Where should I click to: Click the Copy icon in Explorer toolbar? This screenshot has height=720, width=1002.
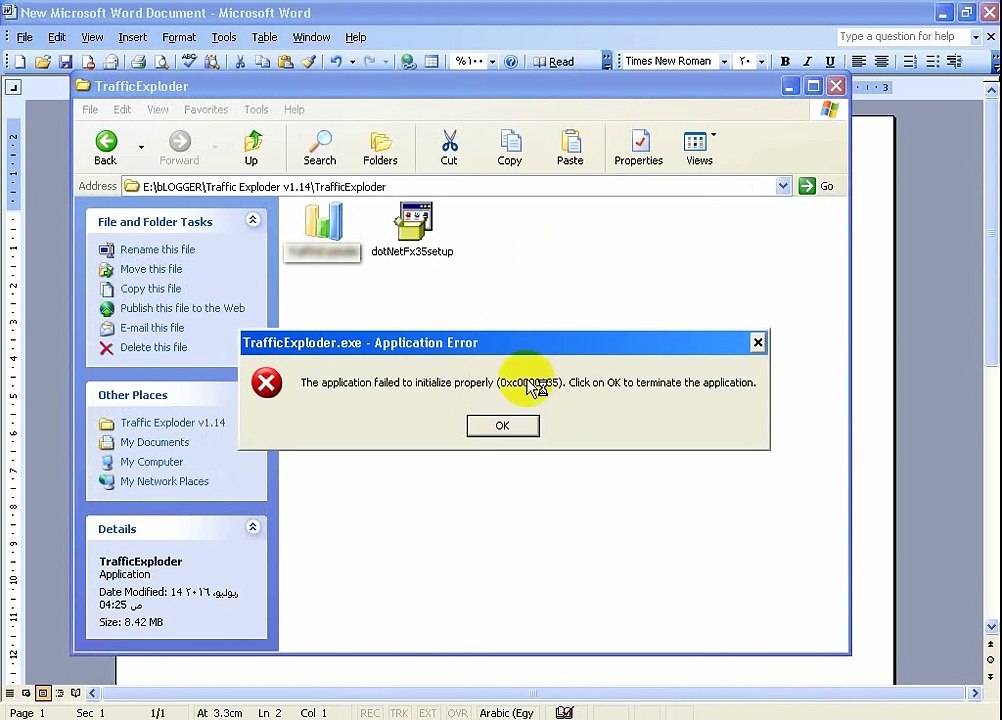coord(510,148)
